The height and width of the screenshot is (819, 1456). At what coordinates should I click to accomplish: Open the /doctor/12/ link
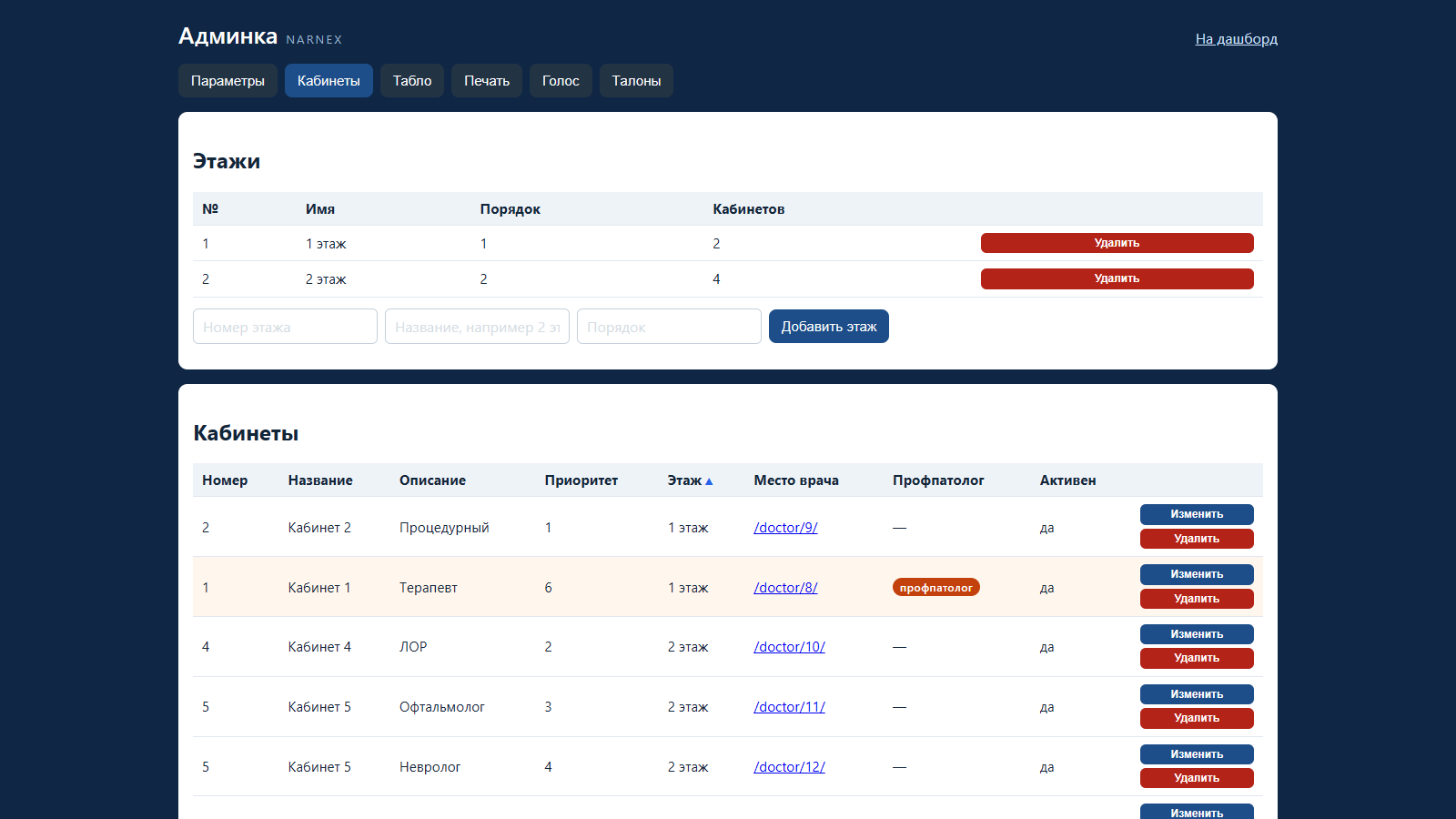[789, 767]
